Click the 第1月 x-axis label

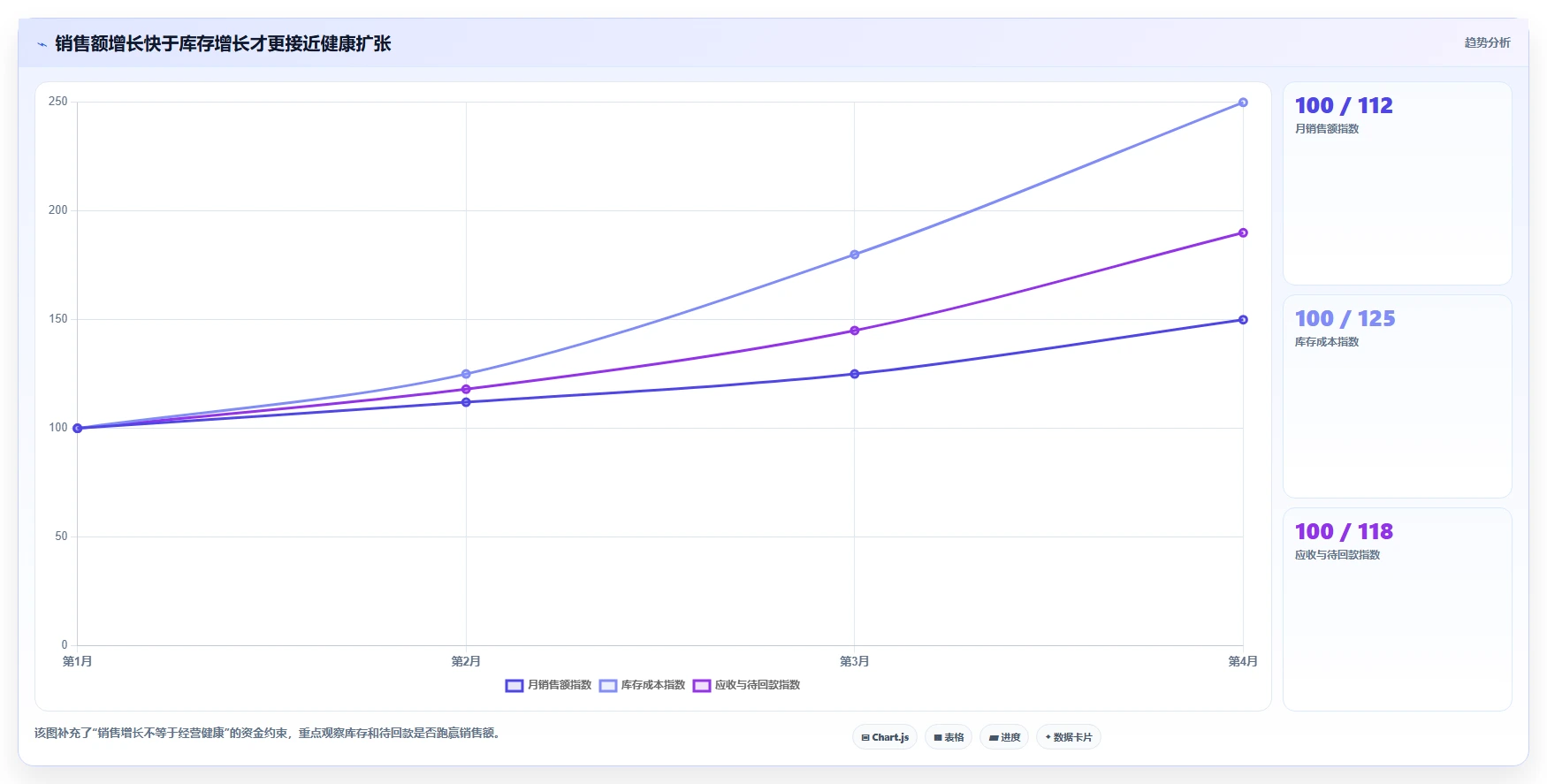(x=78, y=661)
